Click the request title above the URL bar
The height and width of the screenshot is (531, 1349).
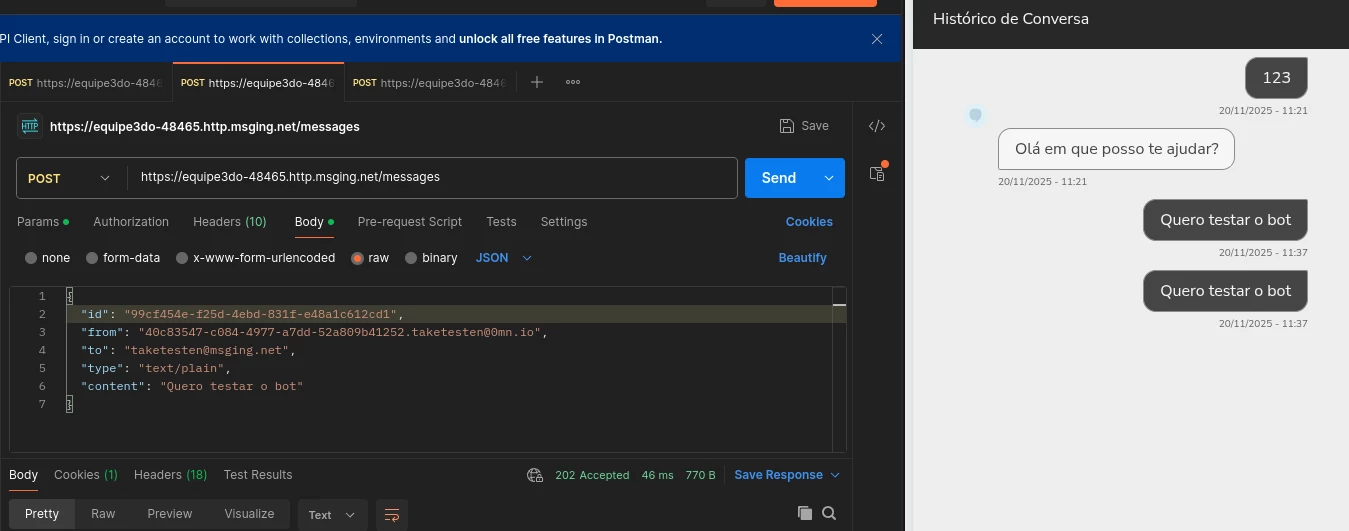click(205, 127)
